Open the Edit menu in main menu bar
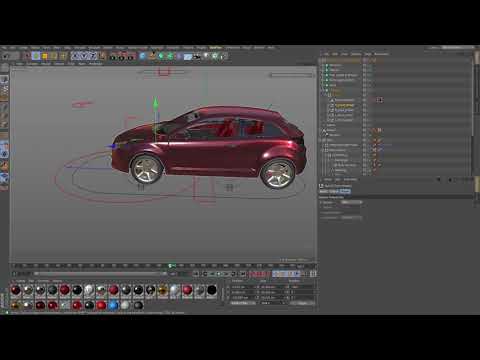The width and height of the screenshot is (480, 360). tap(13, 48)
